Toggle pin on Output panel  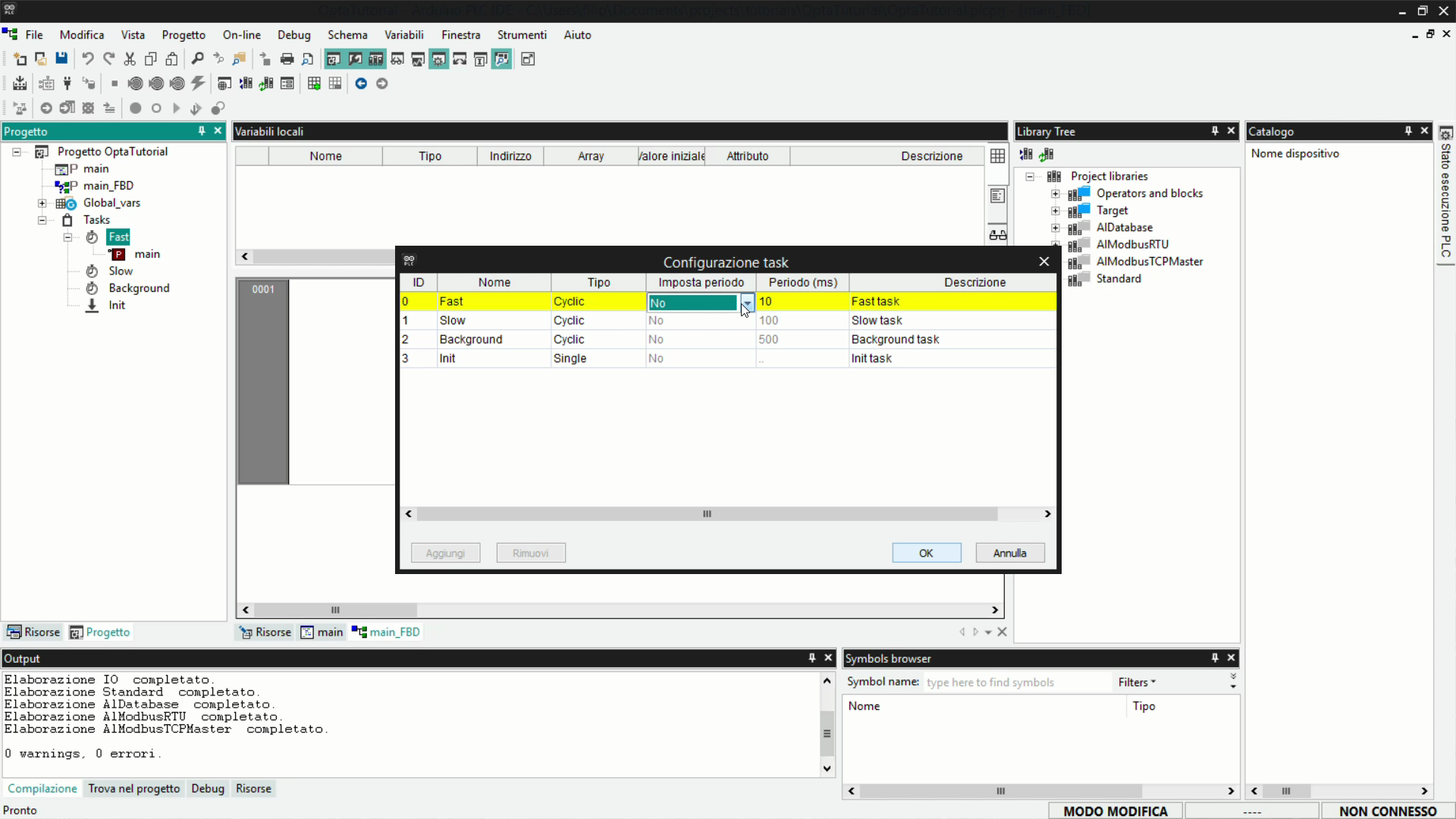[812, 658]
